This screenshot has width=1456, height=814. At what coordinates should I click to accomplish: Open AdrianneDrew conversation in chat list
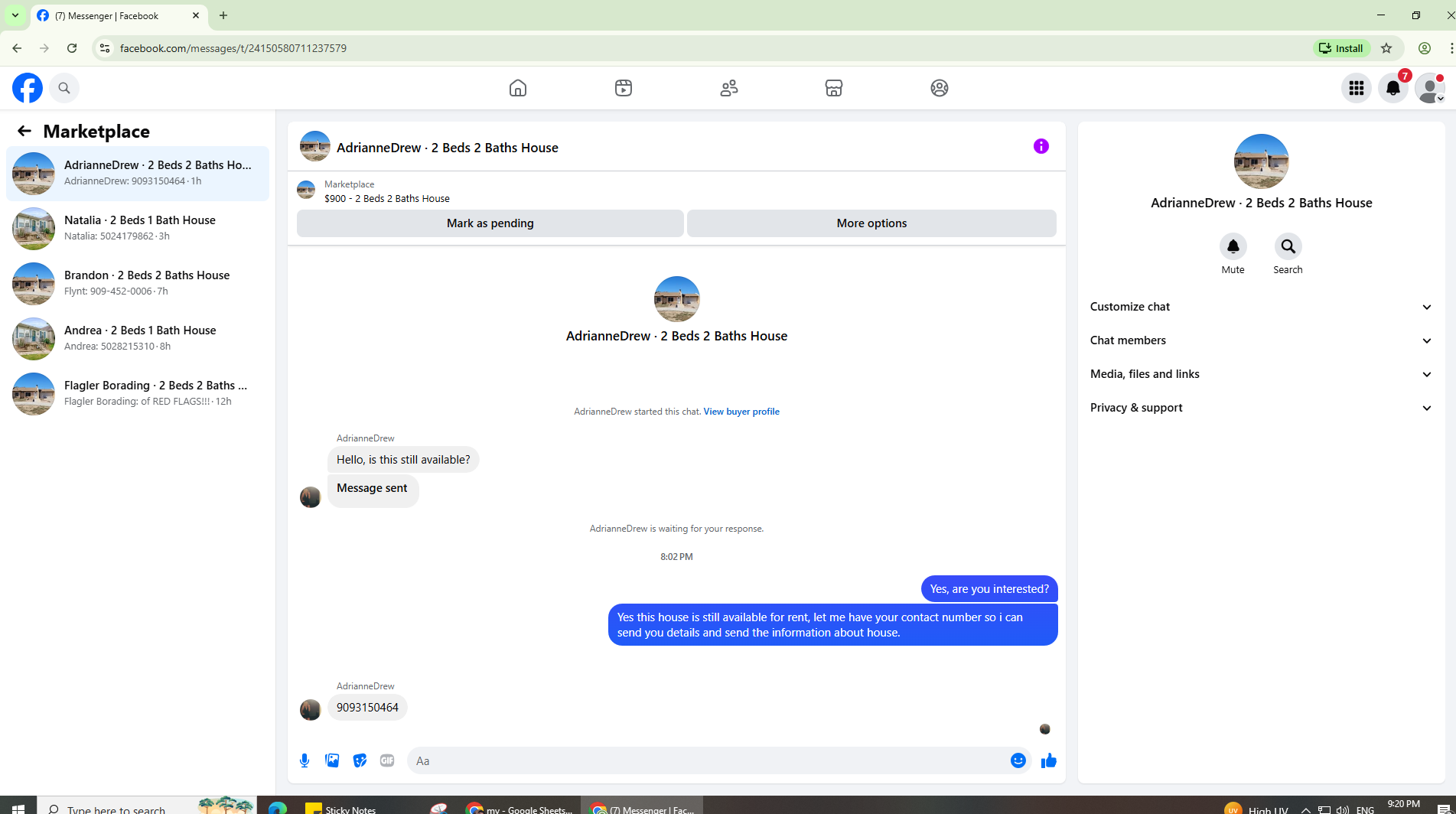pos(138,174)
